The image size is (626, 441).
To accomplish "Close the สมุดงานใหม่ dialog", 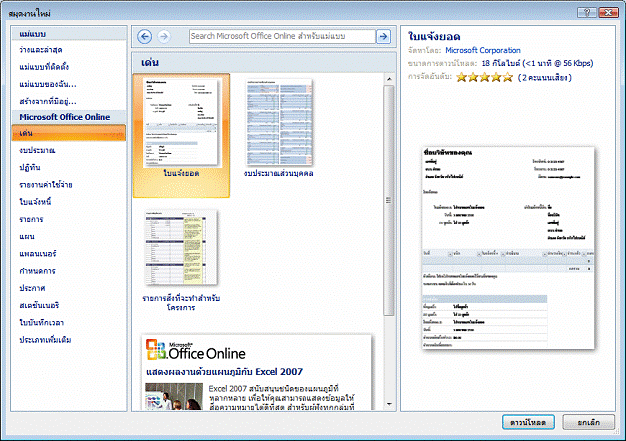I will (608, 12).
